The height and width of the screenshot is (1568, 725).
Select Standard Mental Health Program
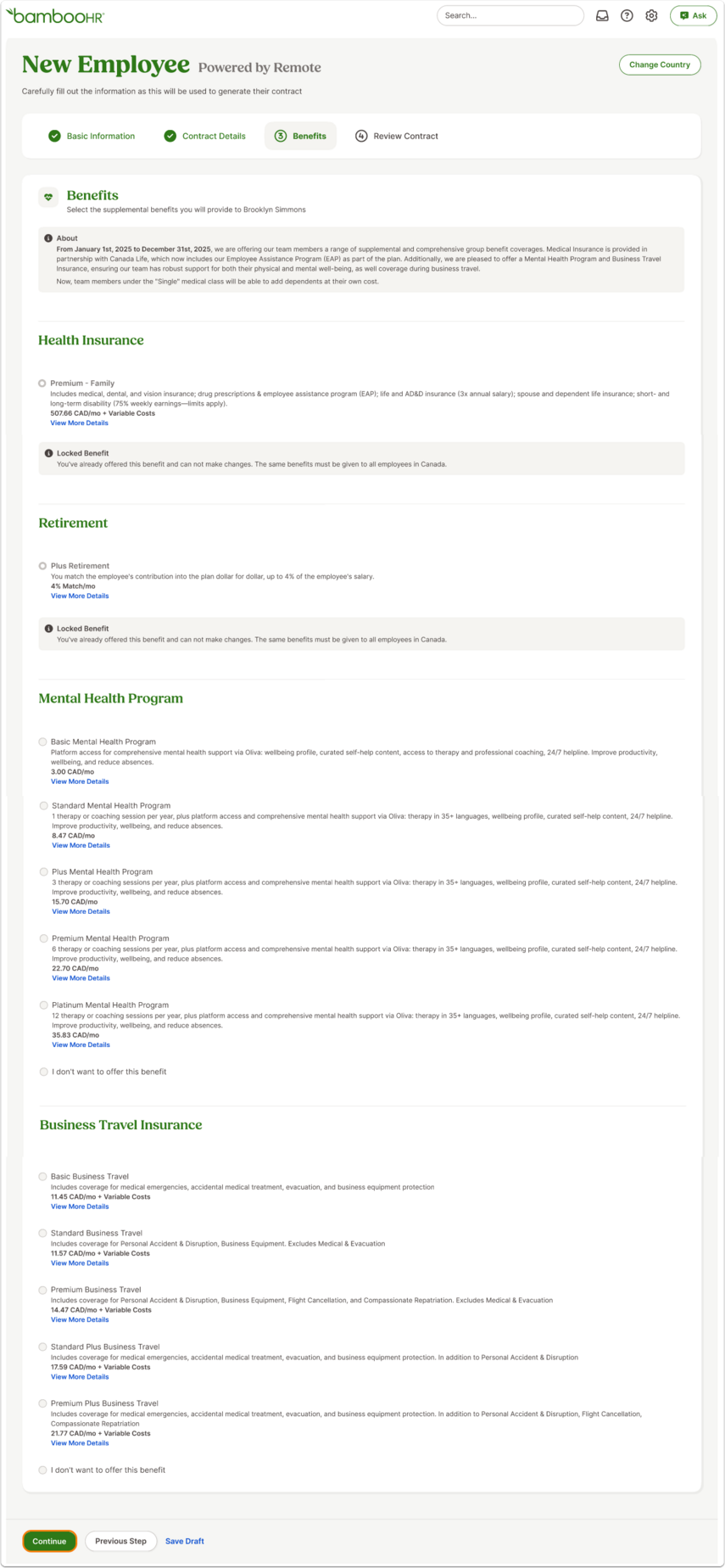[43, 805]
